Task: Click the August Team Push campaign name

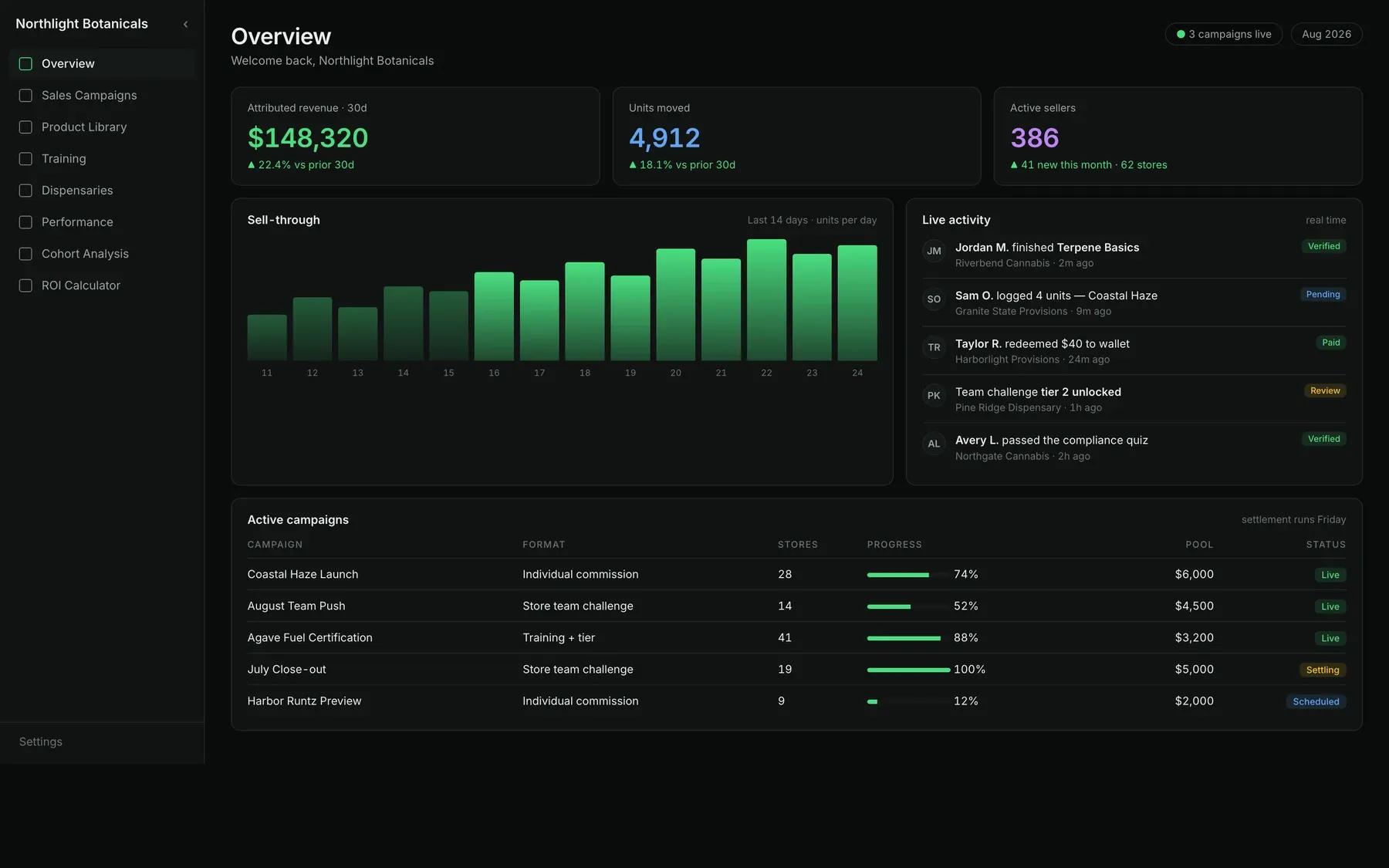Action: click(296, 606)
